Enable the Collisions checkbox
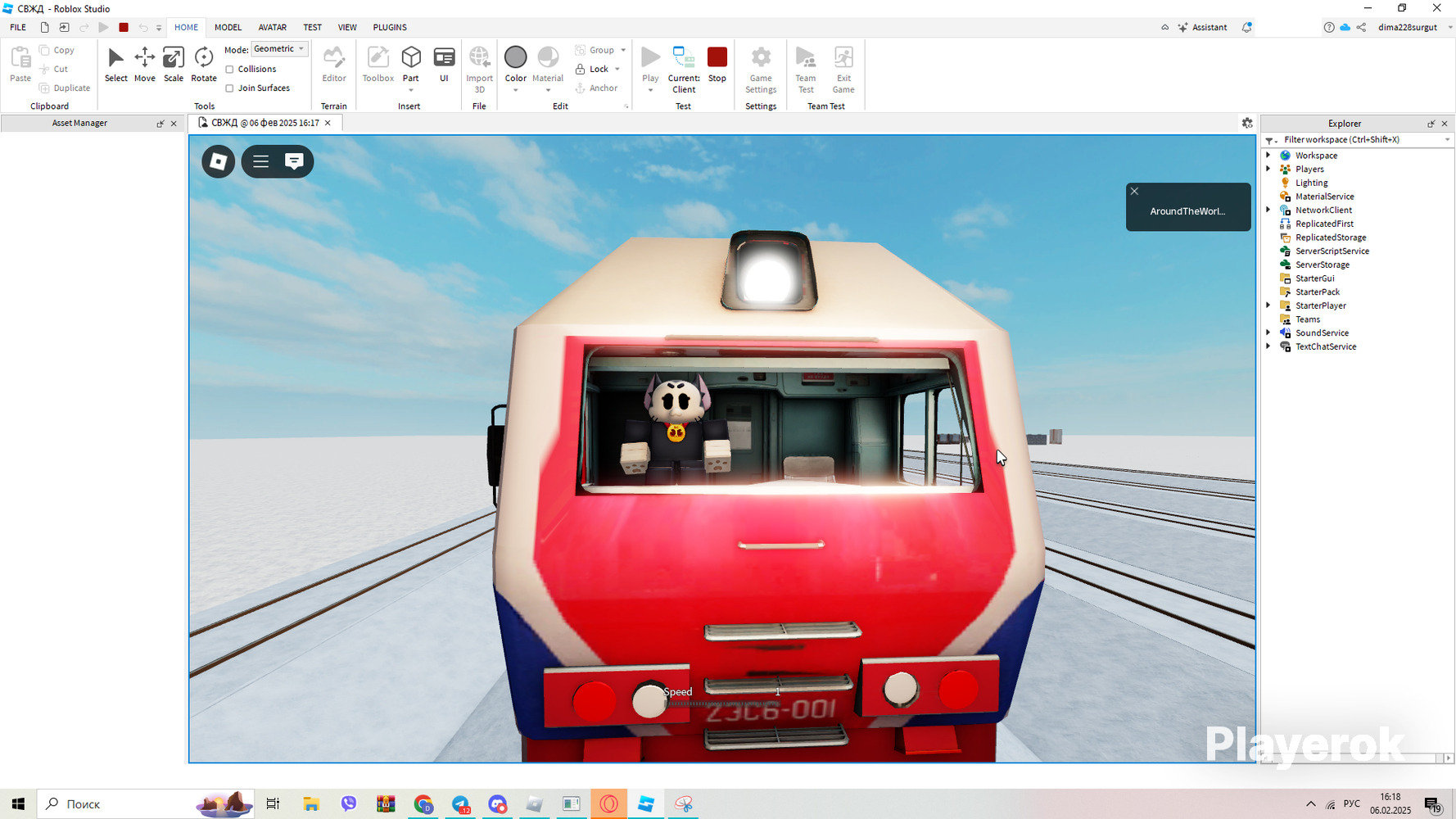Viewport: 1456px width, 819px height. [230, 70]
